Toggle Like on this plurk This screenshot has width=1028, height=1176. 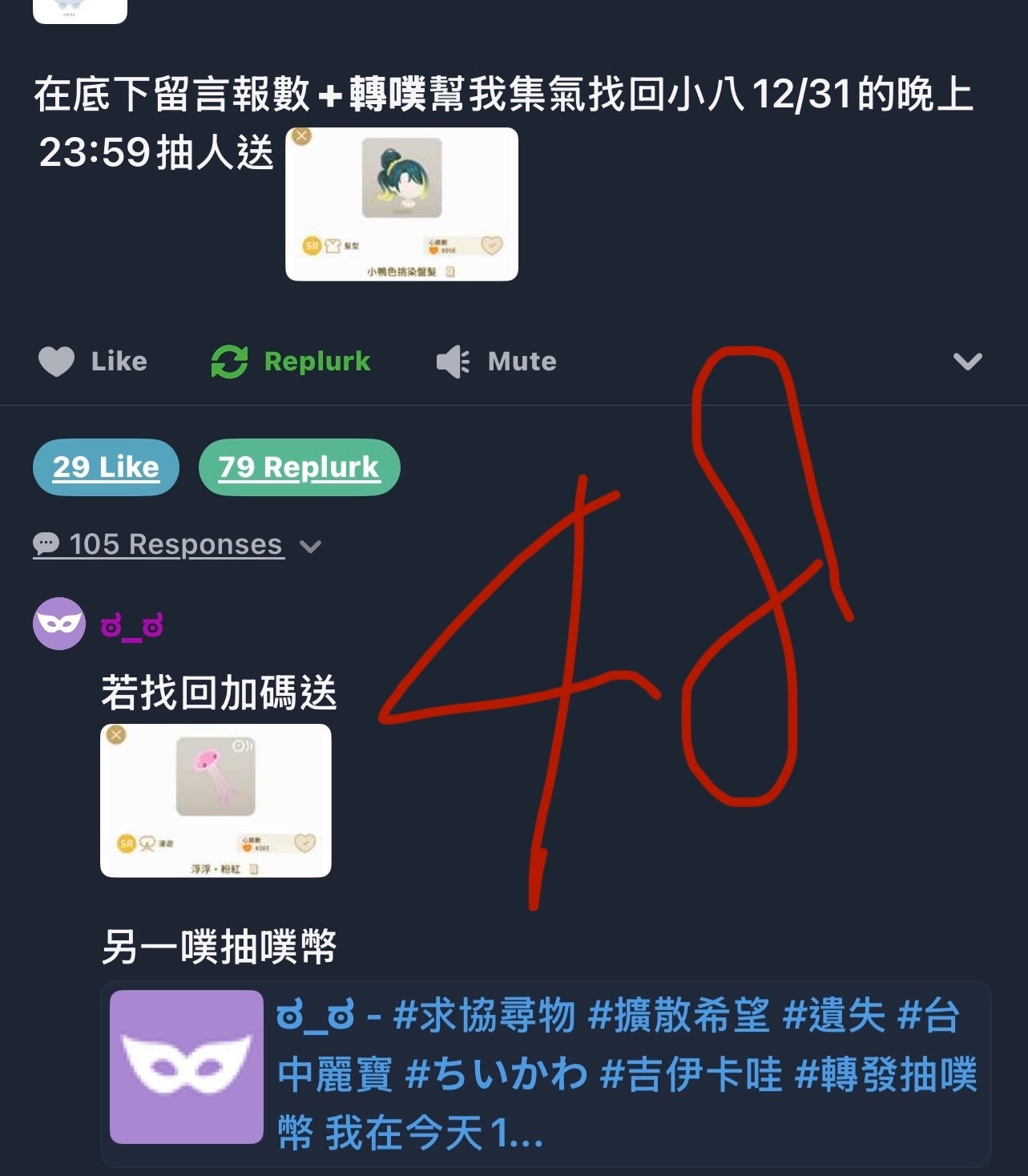pyautogui.click(x=93, y=362)
